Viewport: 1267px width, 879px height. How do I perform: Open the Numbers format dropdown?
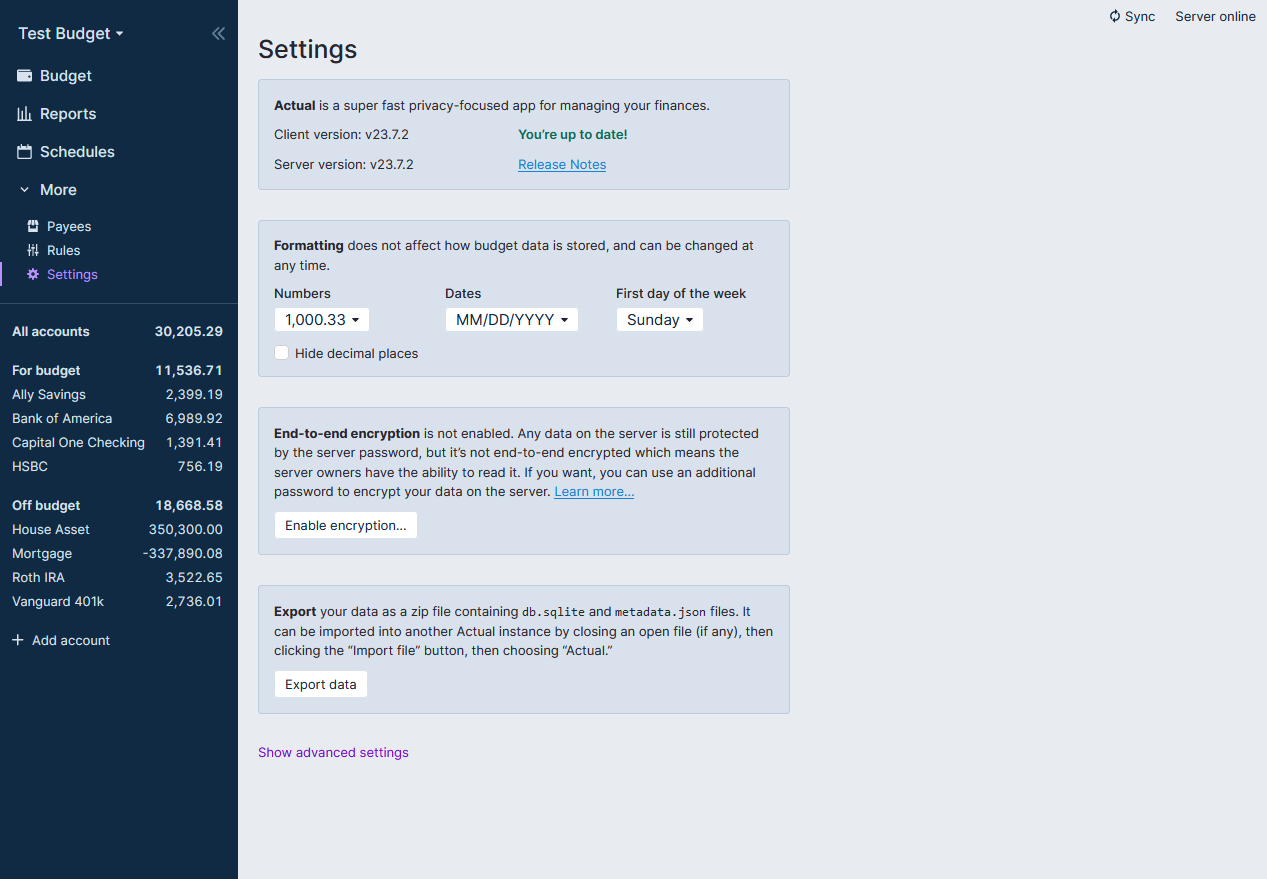click(x=321, y=320)
